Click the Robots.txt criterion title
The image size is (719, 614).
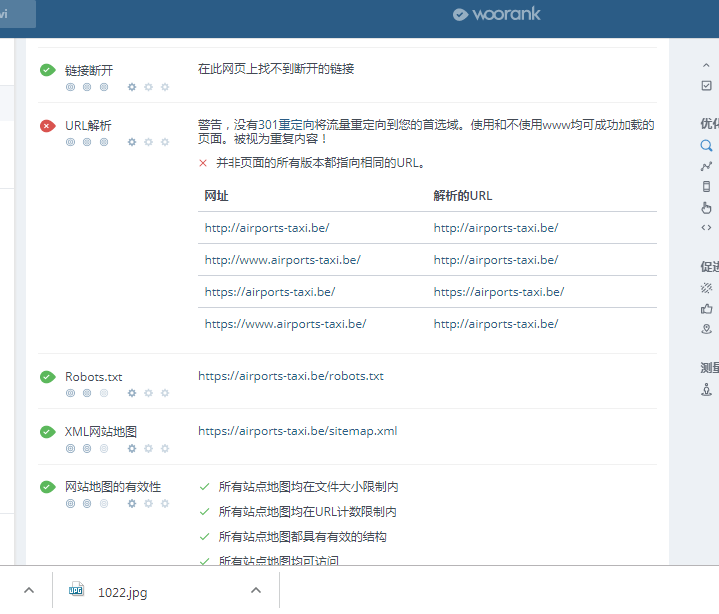point(94,377)
